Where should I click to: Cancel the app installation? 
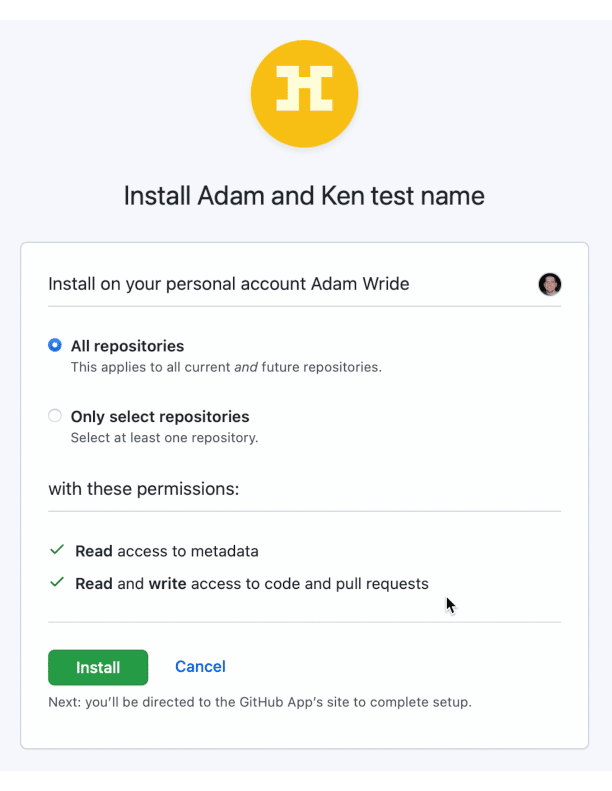coord(200,666)
